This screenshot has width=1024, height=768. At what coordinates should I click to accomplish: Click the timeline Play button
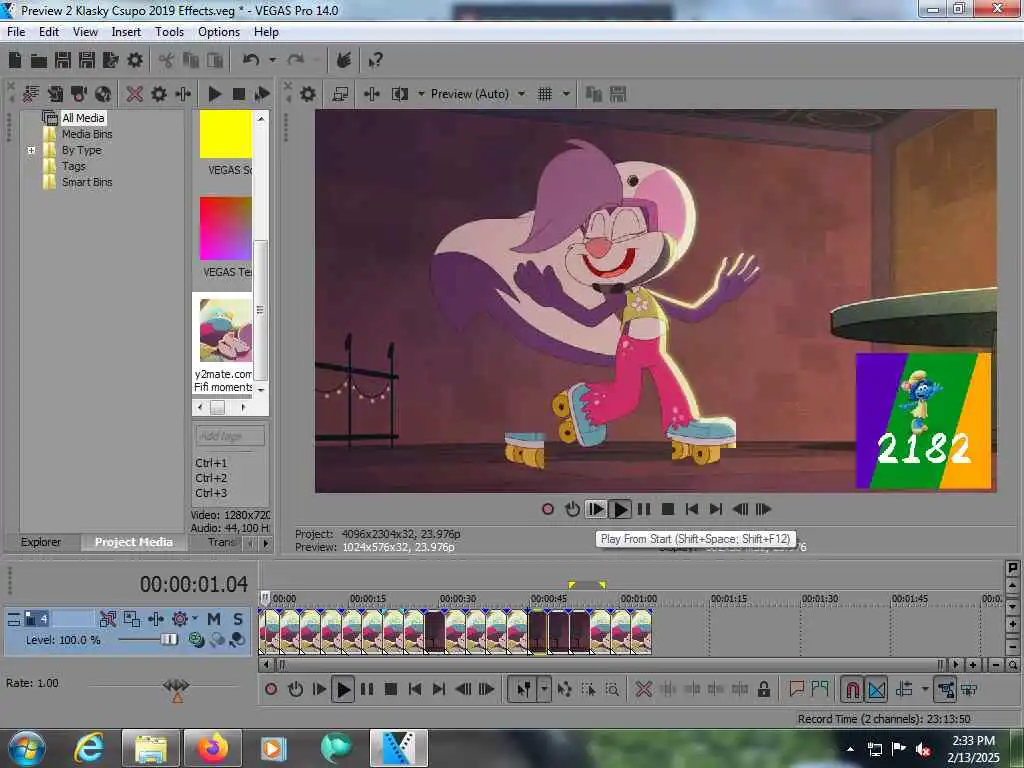(343, 690)
